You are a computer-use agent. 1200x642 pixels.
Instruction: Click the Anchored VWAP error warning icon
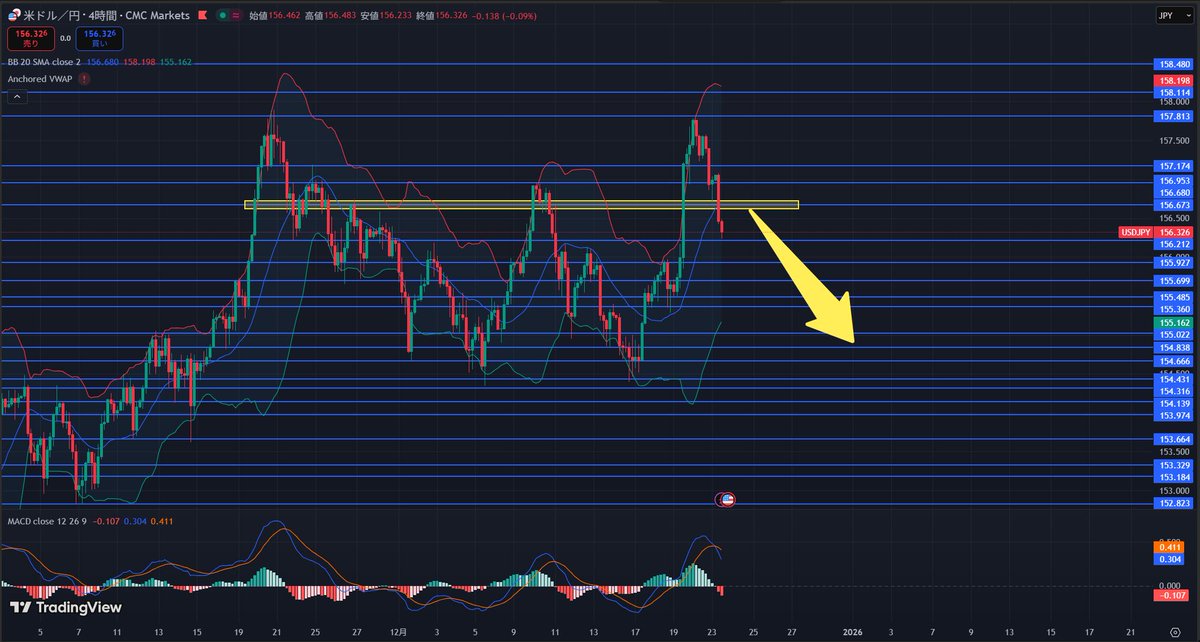pyautogui.click(x=84, y=78)
